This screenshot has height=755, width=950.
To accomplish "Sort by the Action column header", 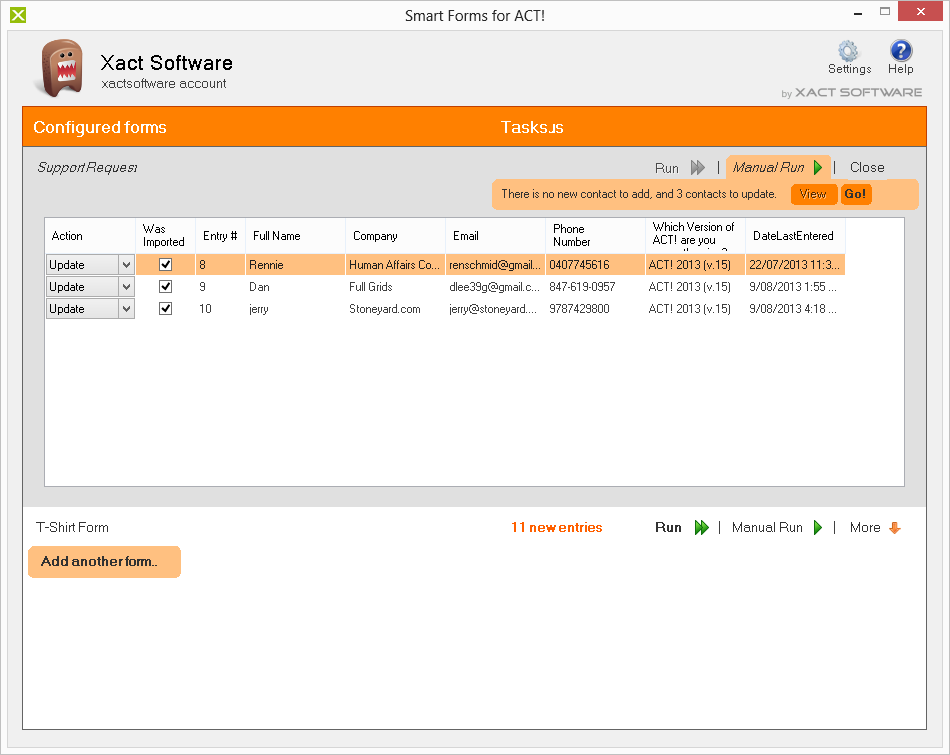I will coord(90,236).
